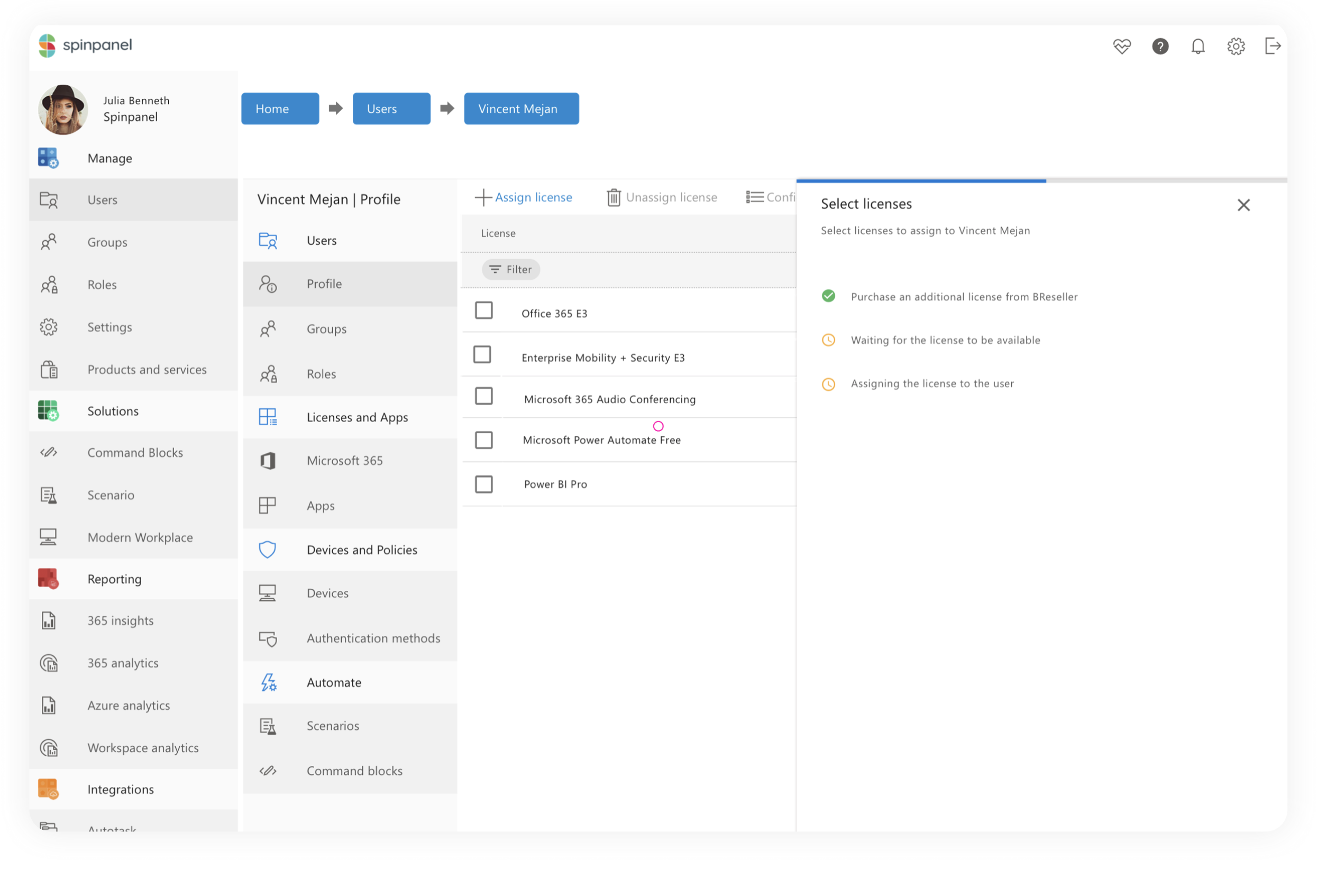Click the Azure analytics icon
The width and height of the screenshot is (1335, 896).
point(49,705)
